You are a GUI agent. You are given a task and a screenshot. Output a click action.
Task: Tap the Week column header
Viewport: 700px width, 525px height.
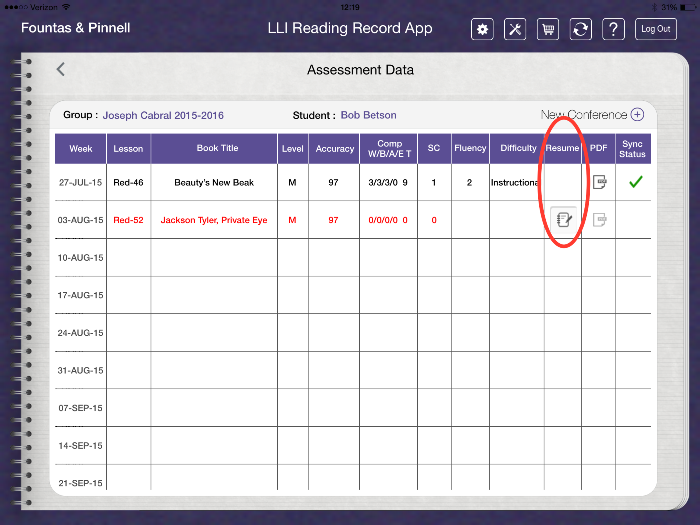point(81,149)
